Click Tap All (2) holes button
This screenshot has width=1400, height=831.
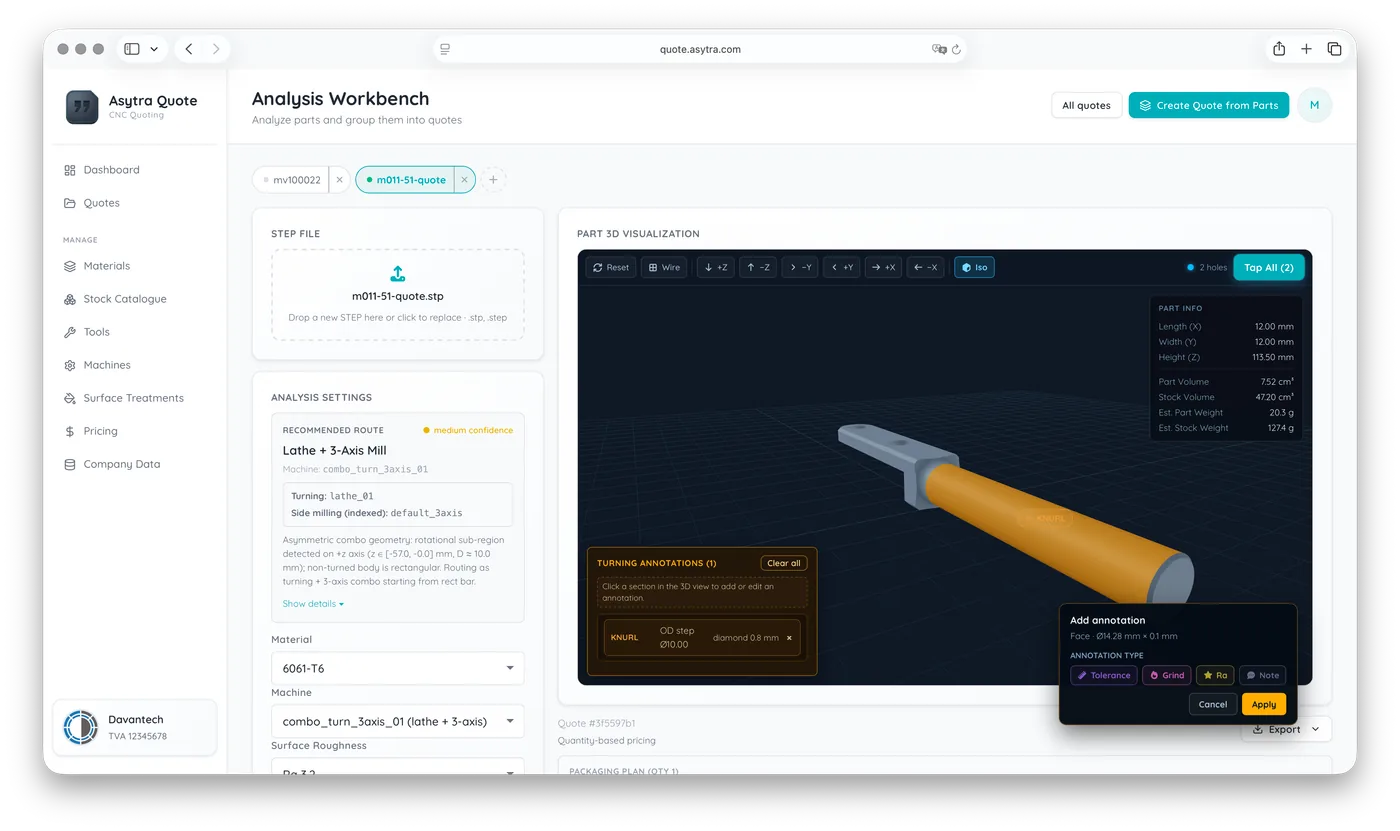1268,267
